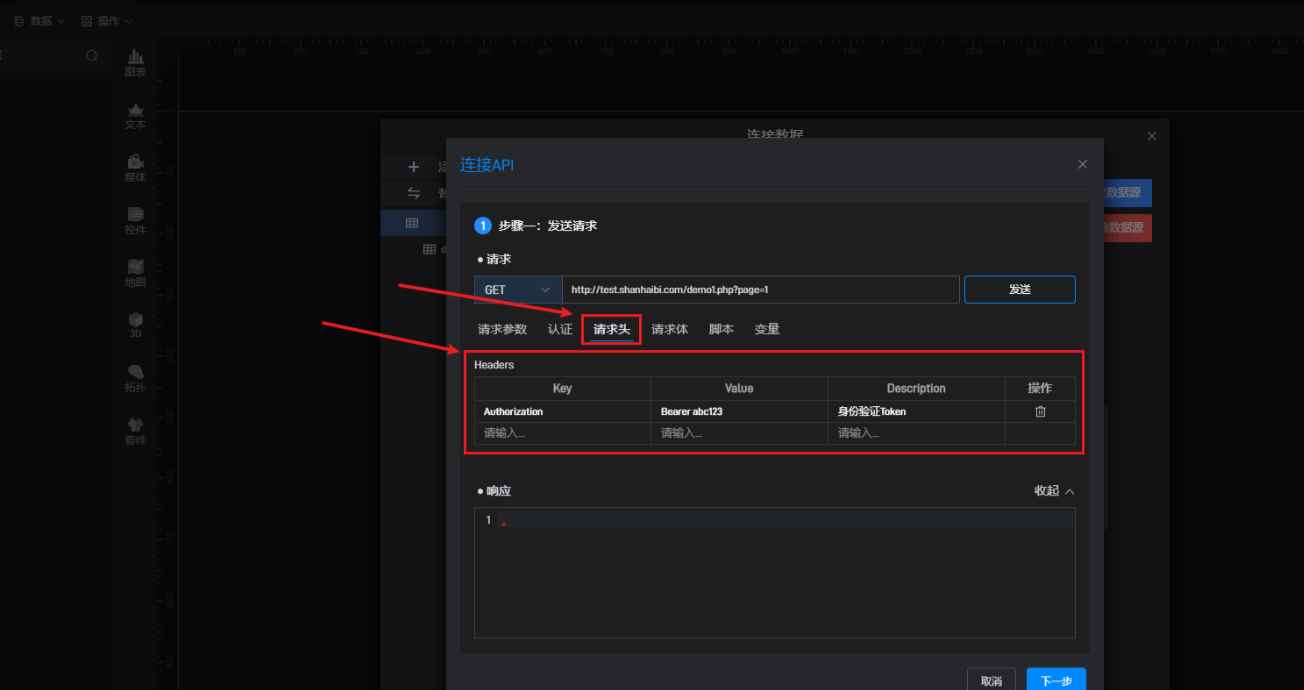The image size is (1304, 690).
Task: Open the 媒体 media components panel
Action: click(x=135, y=168)
